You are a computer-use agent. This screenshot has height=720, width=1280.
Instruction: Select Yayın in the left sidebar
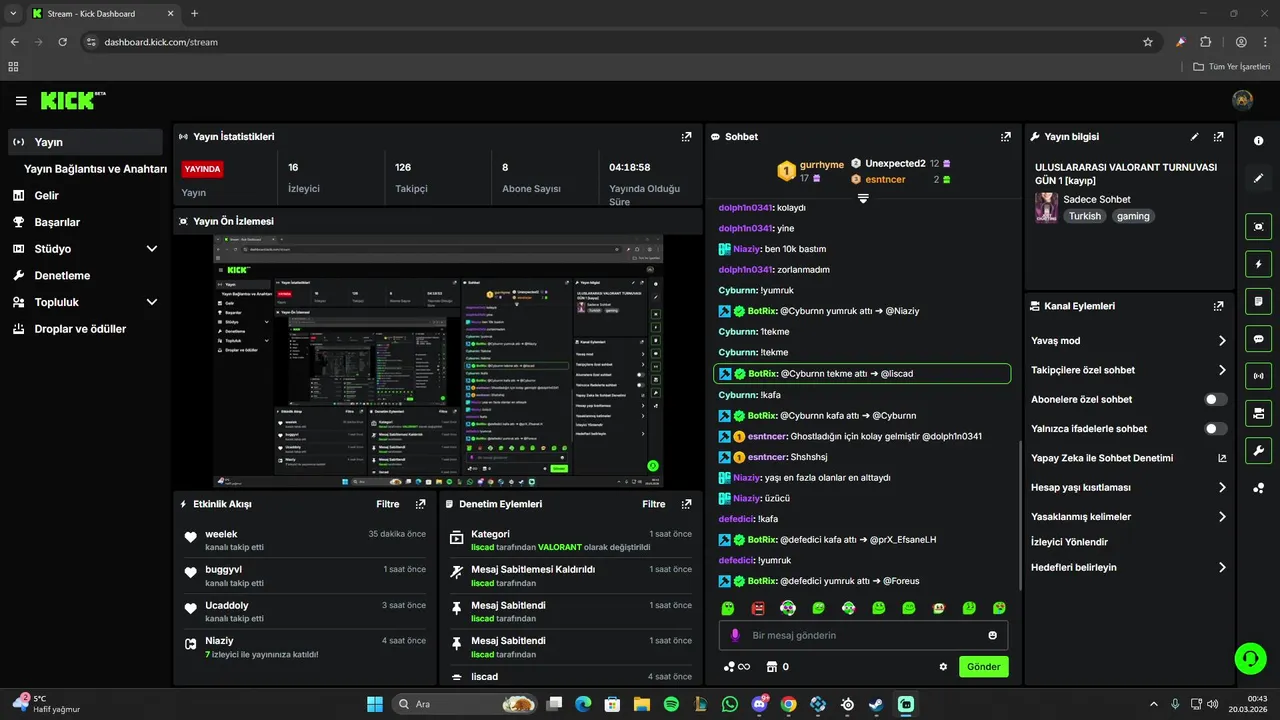click(85, 142)
